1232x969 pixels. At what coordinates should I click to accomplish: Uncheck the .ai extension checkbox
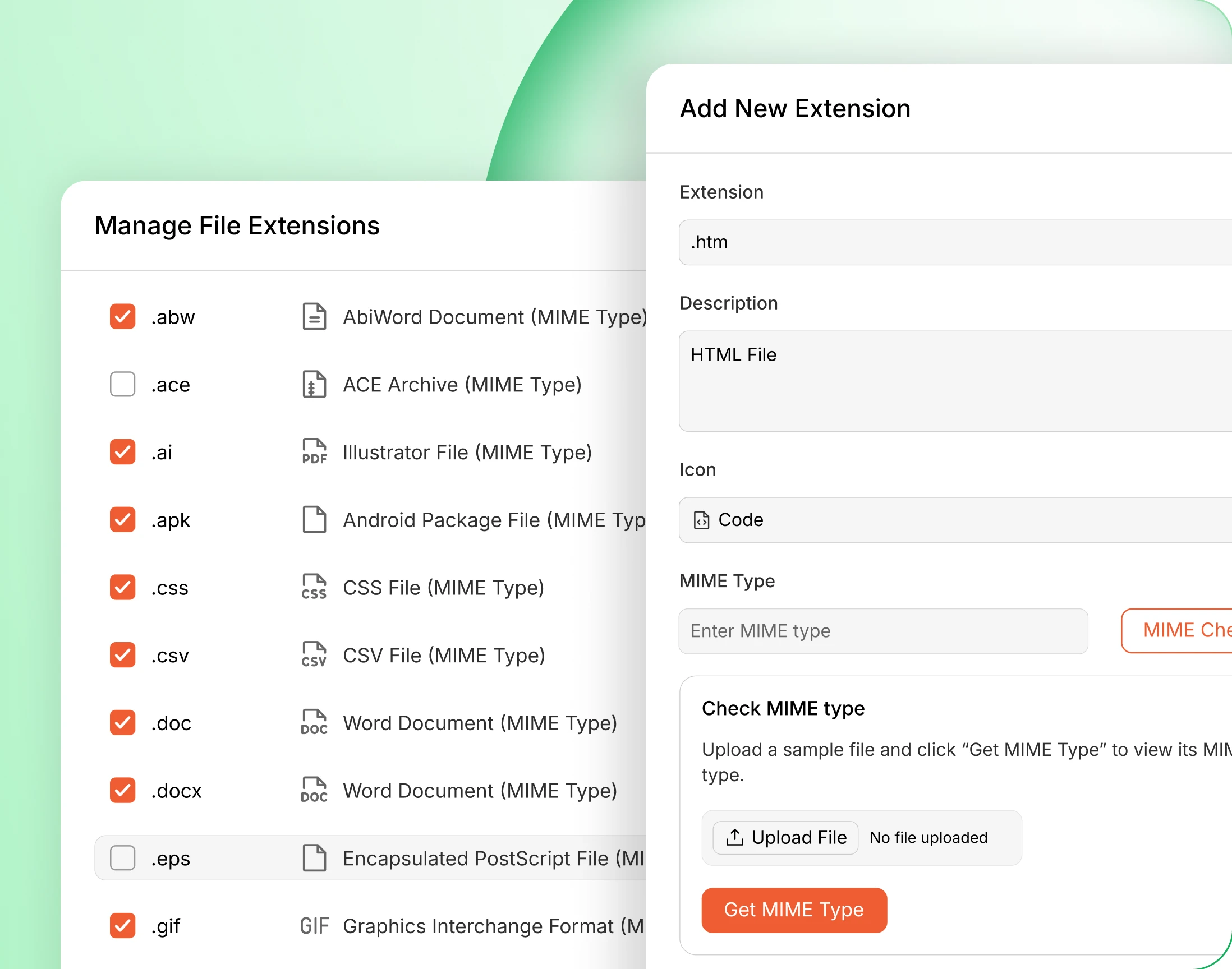pos(122,451)
